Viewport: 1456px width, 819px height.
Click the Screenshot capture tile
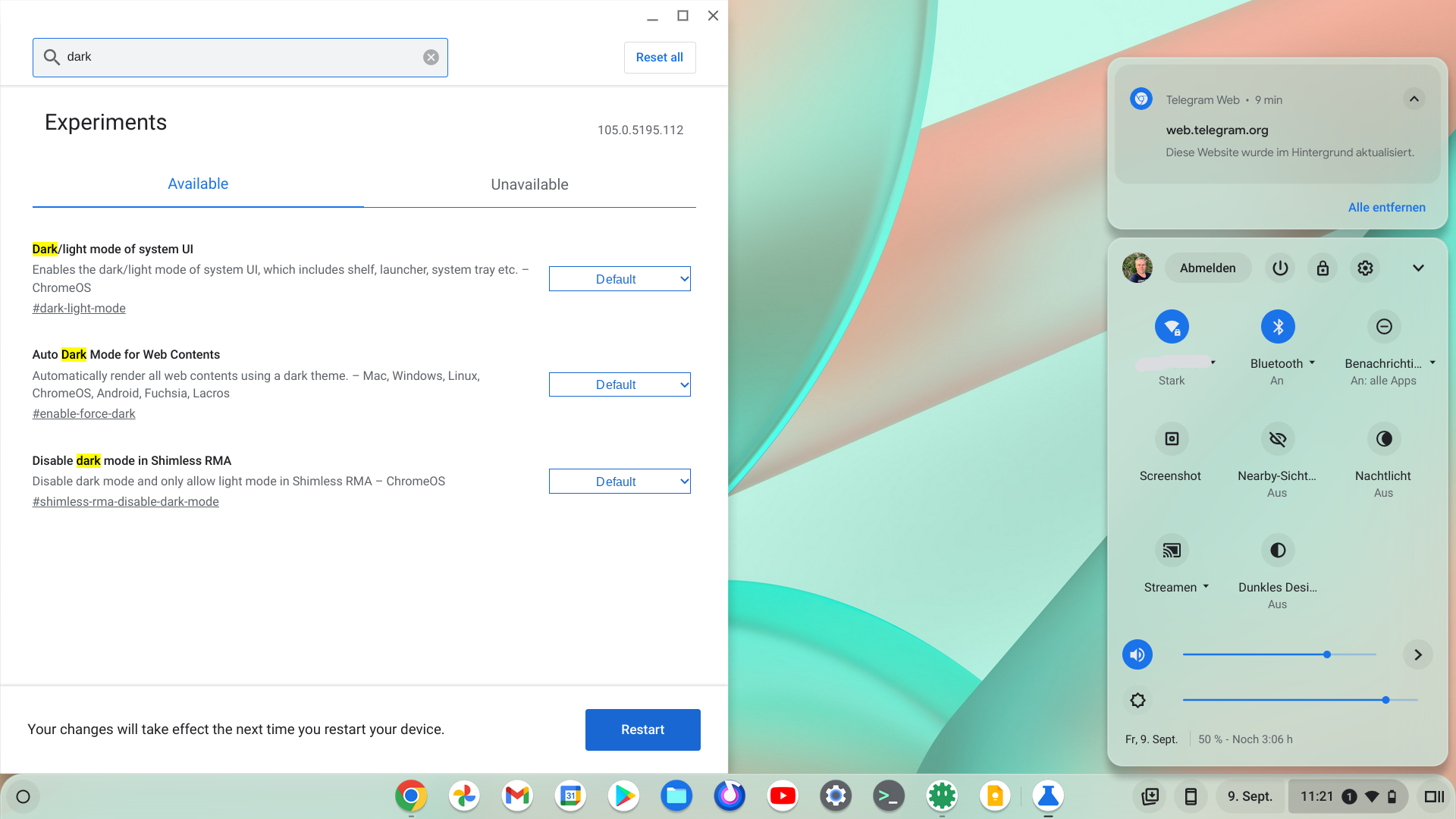point(1171,439)
